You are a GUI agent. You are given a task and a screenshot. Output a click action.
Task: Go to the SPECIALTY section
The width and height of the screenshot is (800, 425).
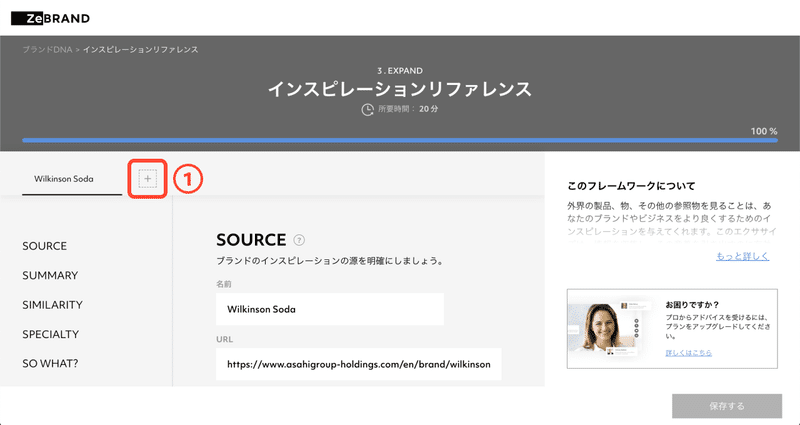click(x=51, y=334)
